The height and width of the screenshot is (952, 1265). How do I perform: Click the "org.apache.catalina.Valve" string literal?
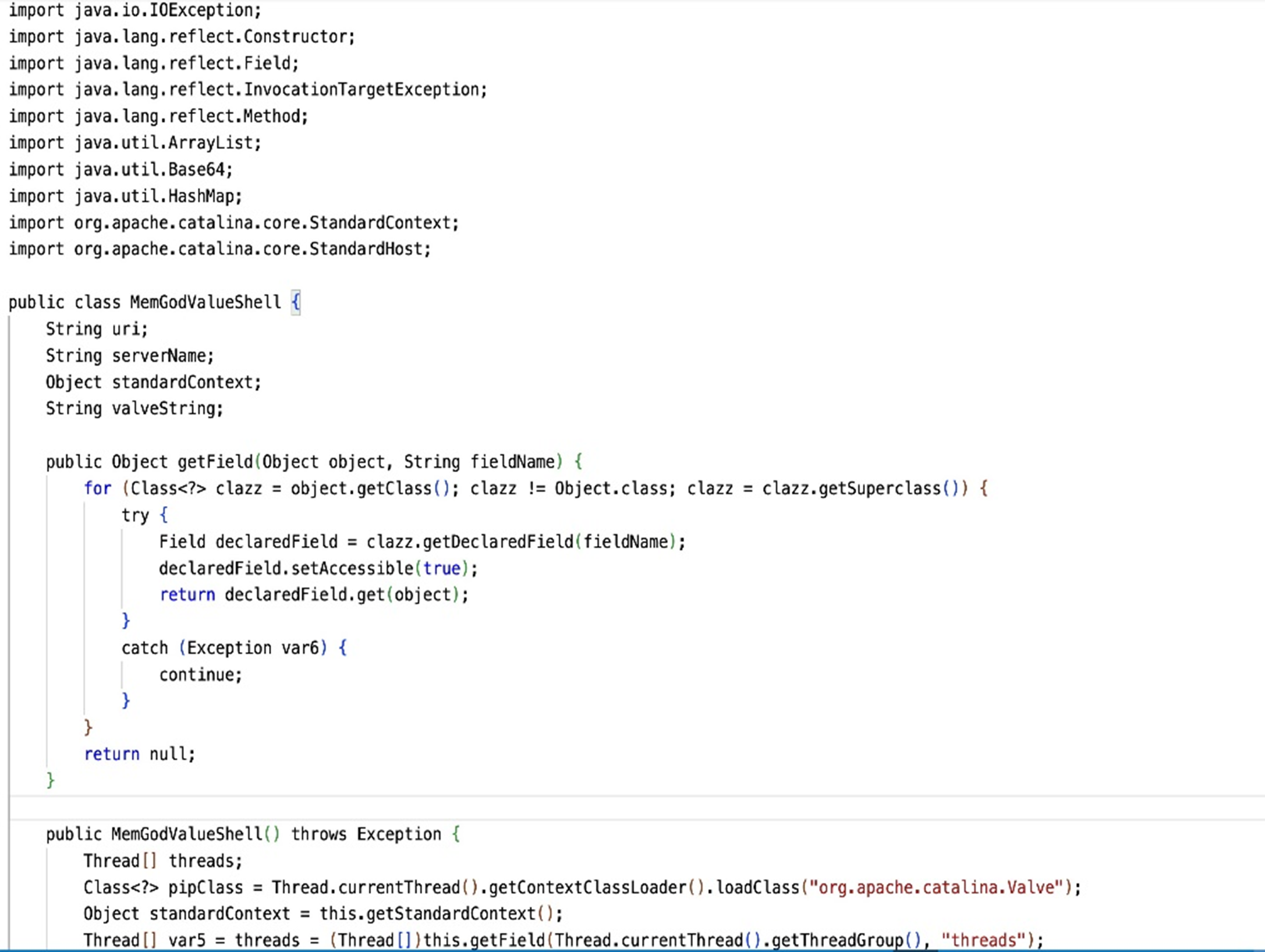938,888
